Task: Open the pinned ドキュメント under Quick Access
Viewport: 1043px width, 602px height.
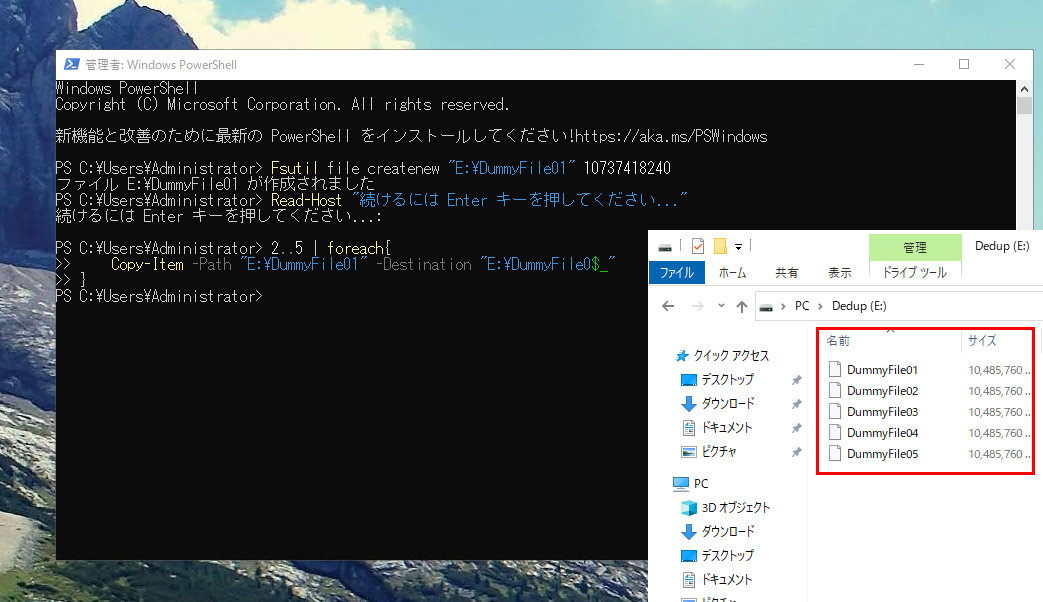Action: pos(726,428)
